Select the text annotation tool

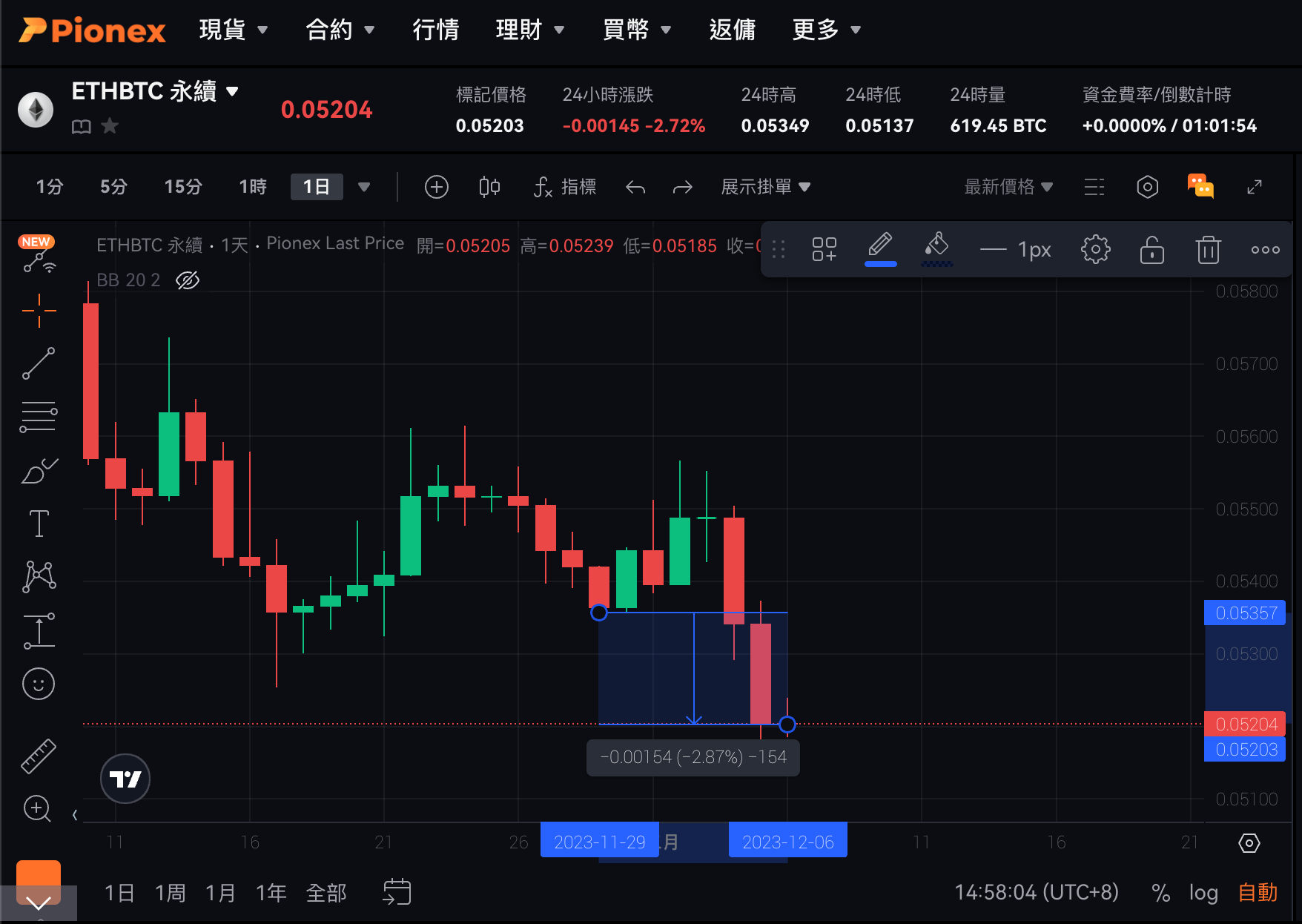39,524
